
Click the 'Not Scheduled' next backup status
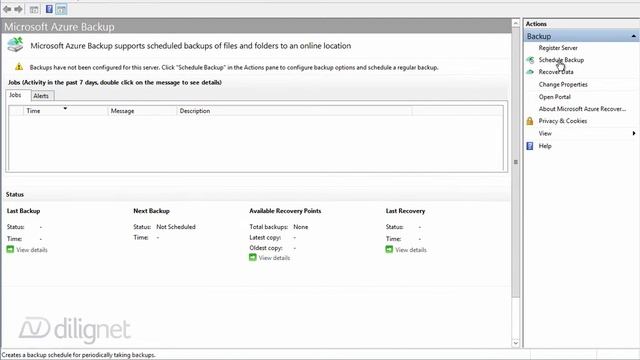[x=176, y=227]
